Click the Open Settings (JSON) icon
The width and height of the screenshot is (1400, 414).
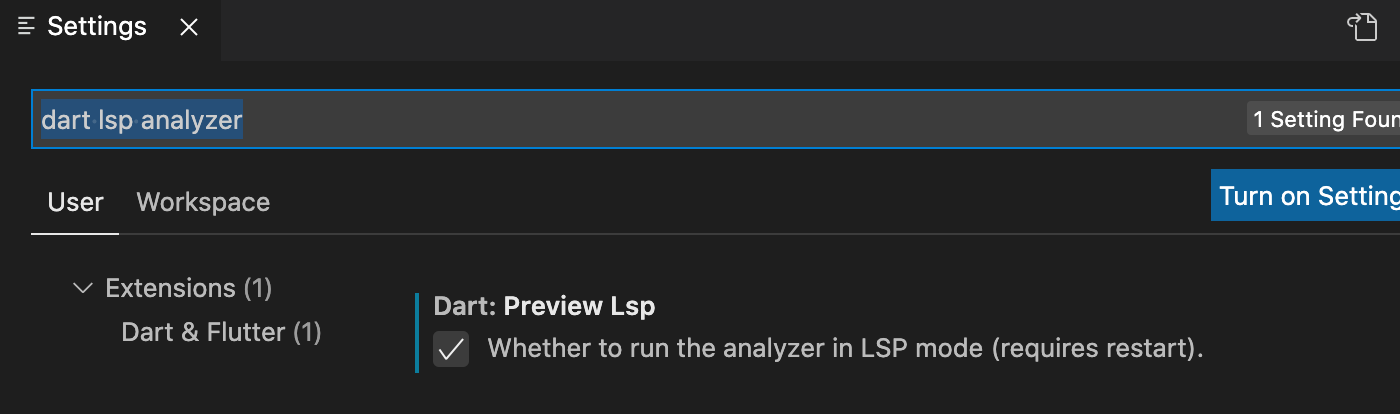[1362, 27]
